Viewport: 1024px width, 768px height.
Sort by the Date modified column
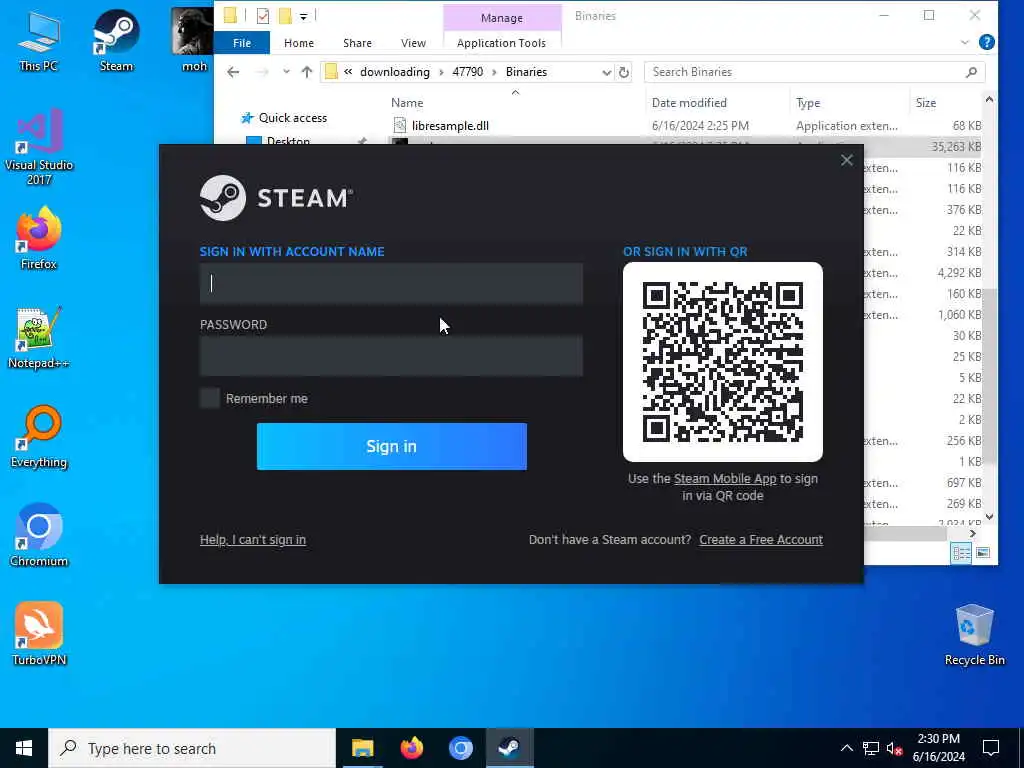click(x=689, y=103)
